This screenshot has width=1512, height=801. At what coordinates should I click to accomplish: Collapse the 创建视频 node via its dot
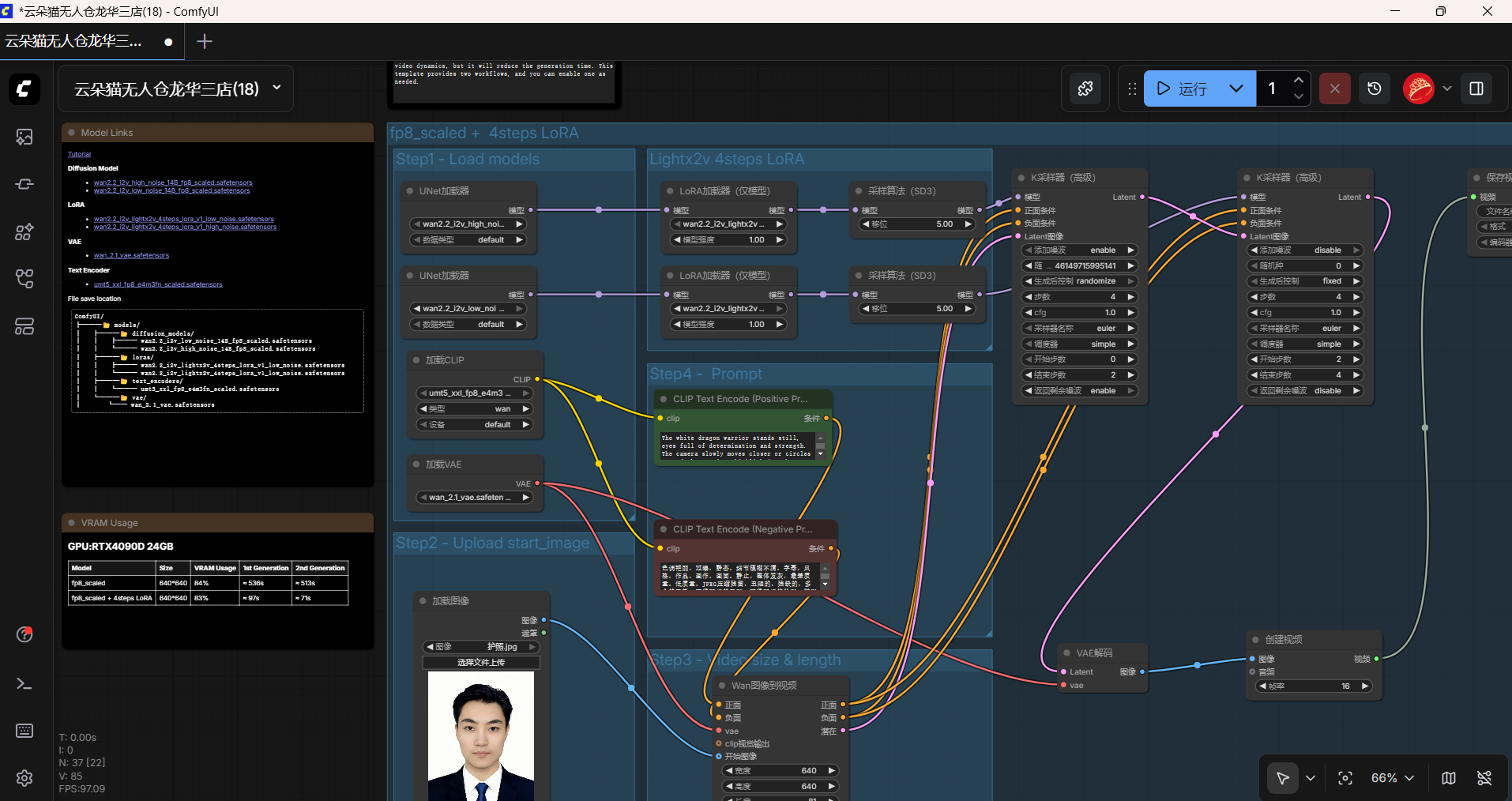[1255, 640]
